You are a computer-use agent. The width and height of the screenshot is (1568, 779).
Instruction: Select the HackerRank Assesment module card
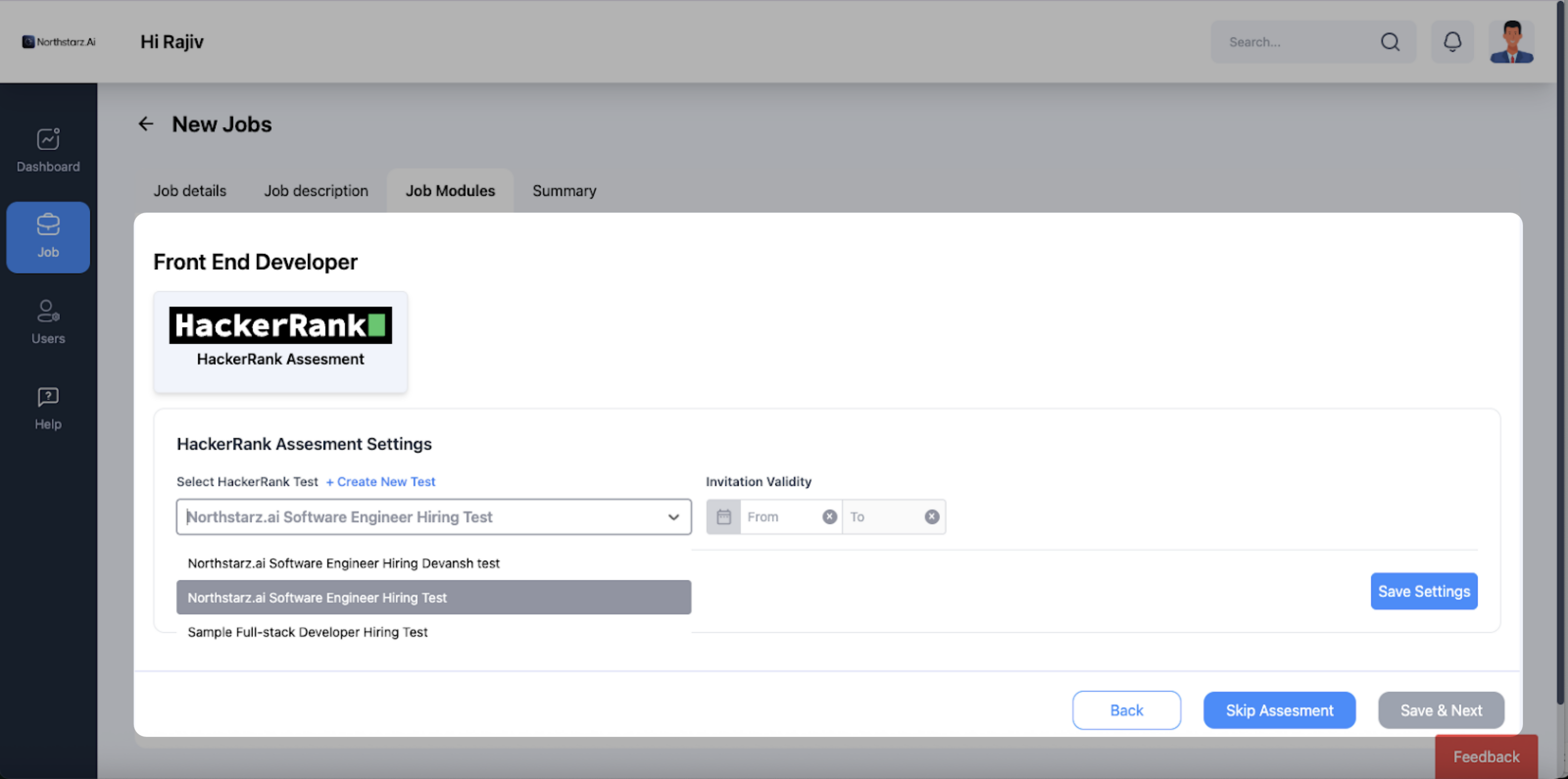tap(280, 341)
